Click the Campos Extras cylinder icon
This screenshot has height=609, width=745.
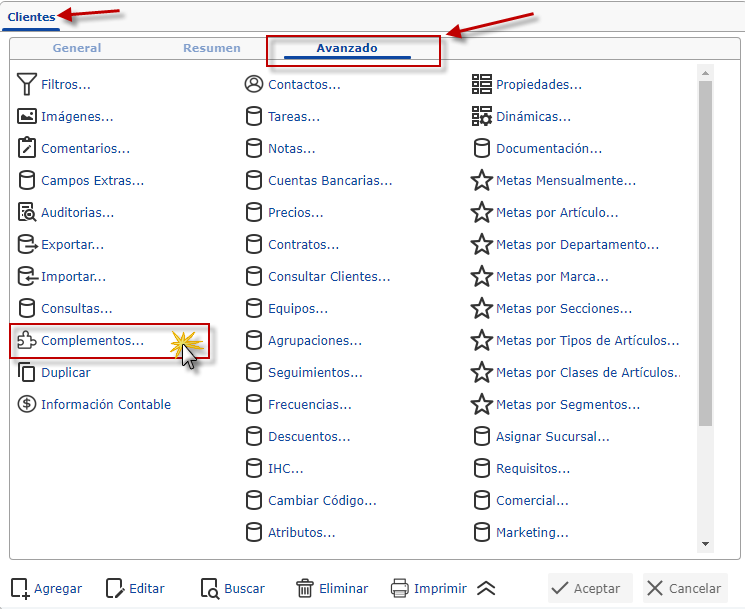pos(27,180)
